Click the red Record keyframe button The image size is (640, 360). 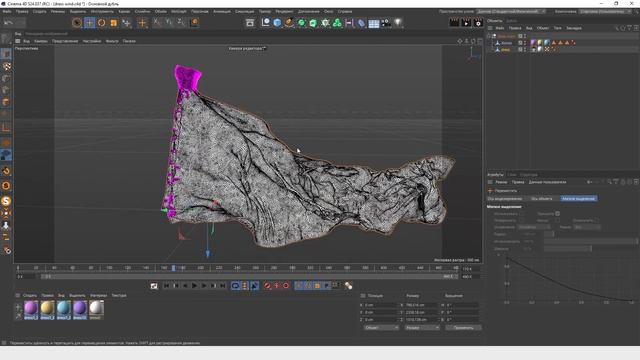[x=267, y=286]
